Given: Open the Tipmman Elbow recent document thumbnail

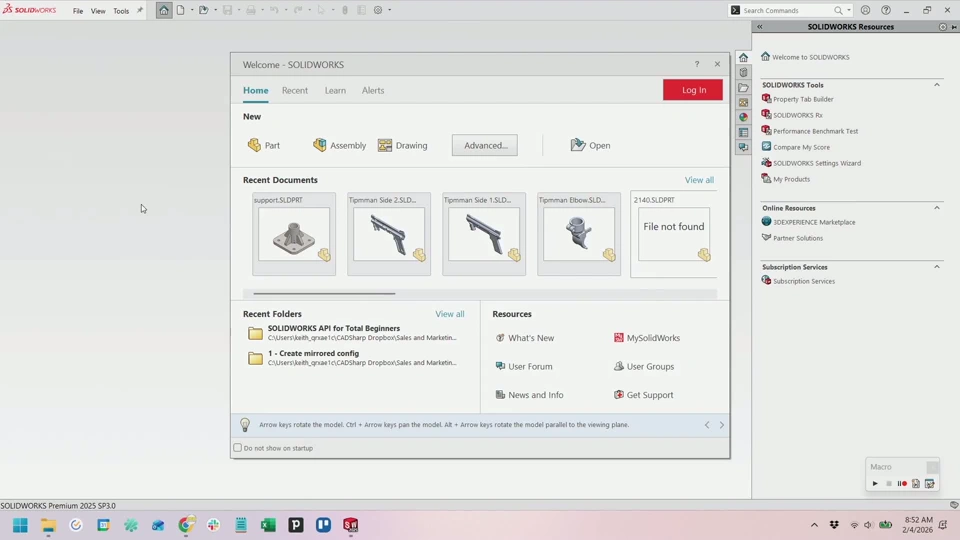Looking at the screenshot, I should coord(579,234).
